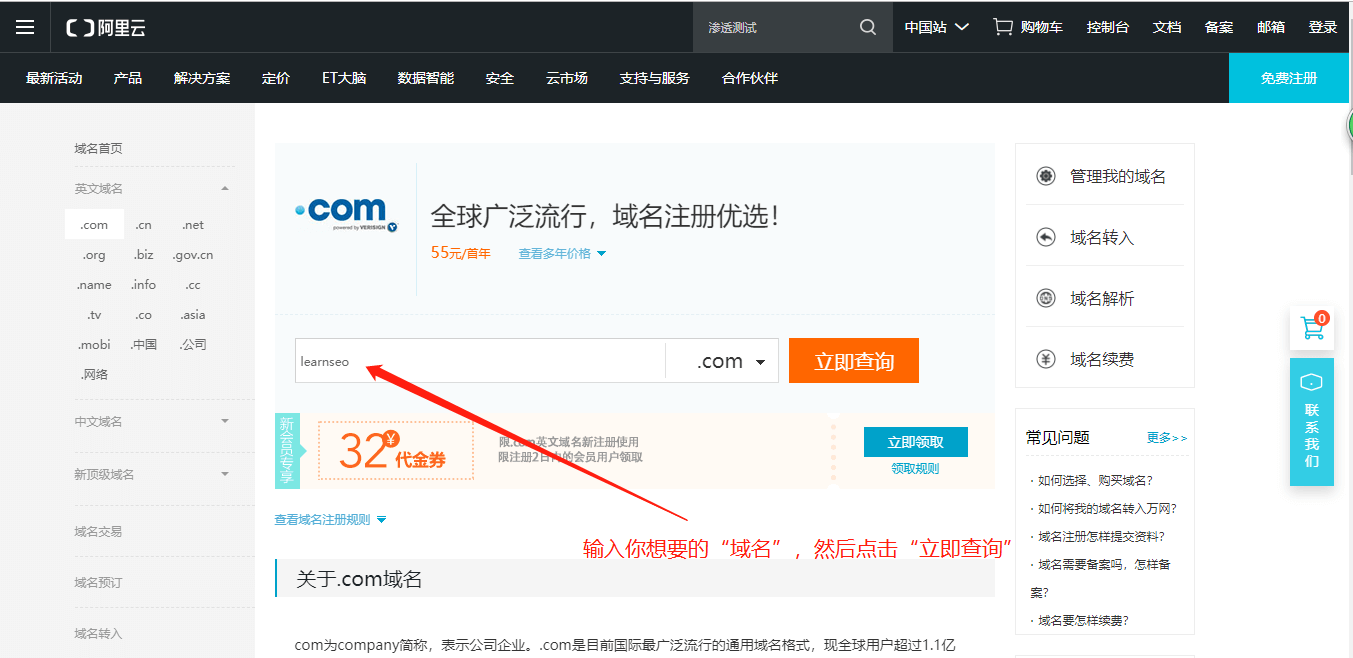Click the 域名转入 arrow icon
1353x658 pixels.
(1046, 238)
